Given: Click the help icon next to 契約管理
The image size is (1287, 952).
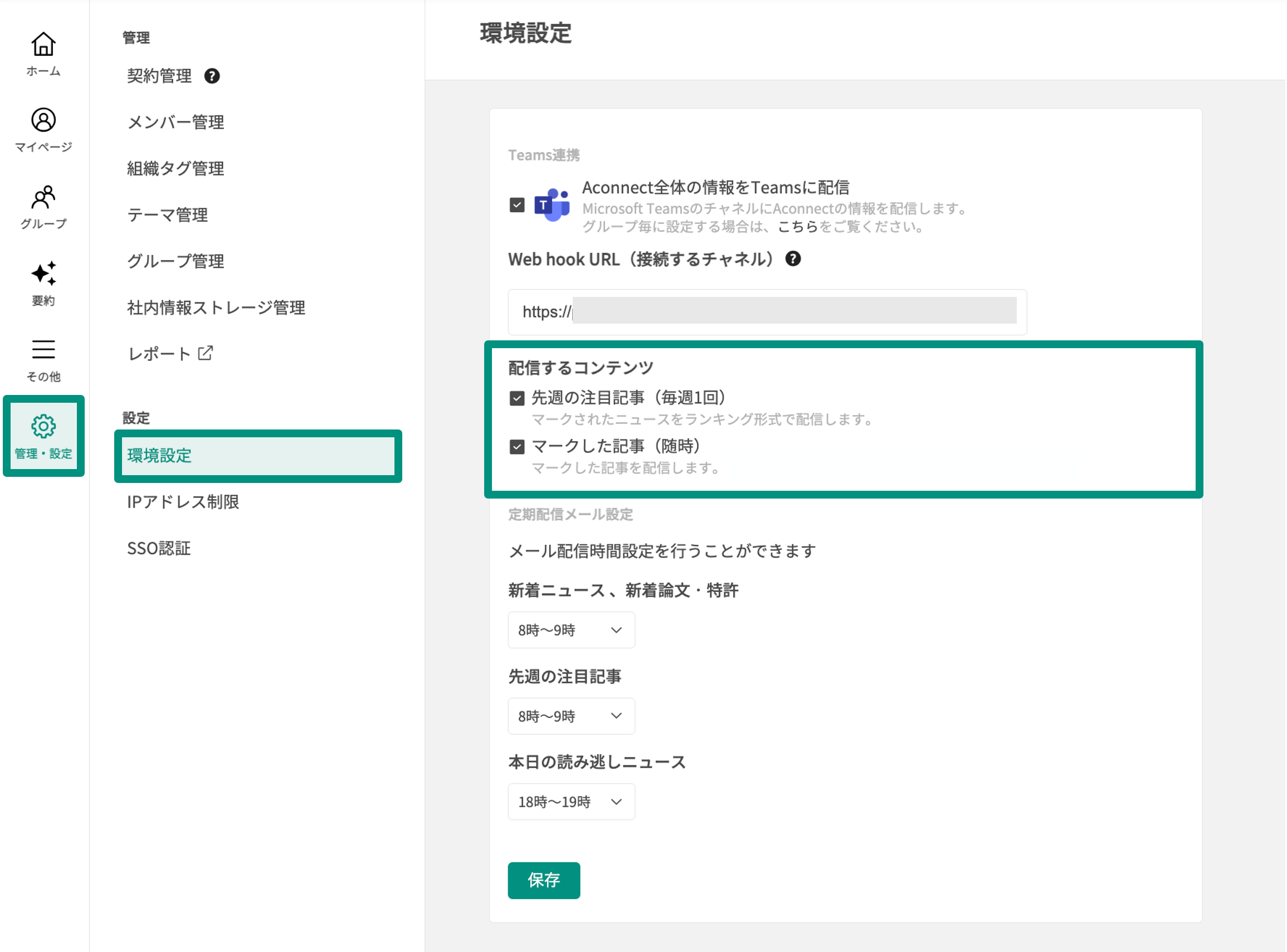Looking at the screenshot, I should (212, 76).
